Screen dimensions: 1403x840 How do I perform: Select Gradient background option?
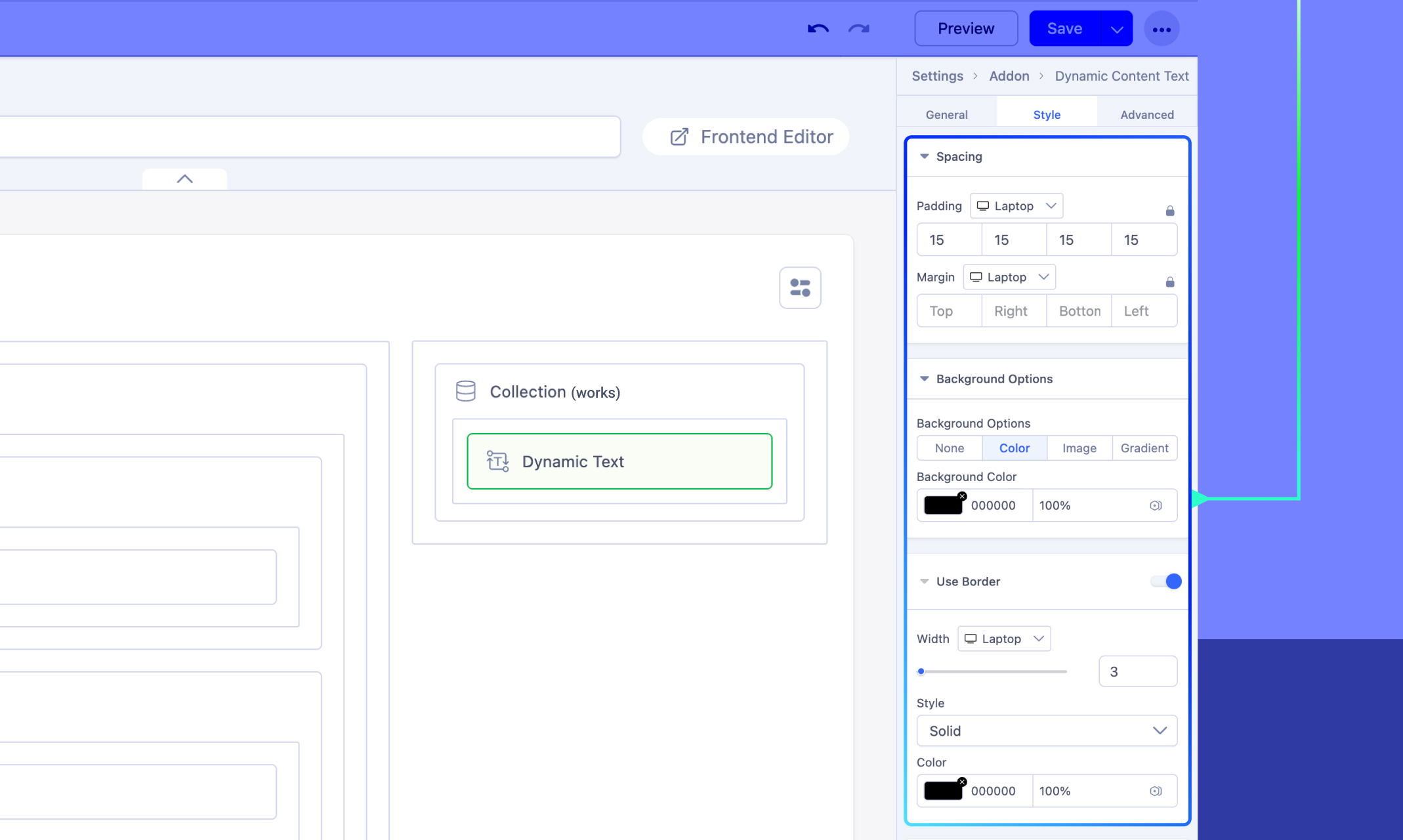tap(1144, 448)
